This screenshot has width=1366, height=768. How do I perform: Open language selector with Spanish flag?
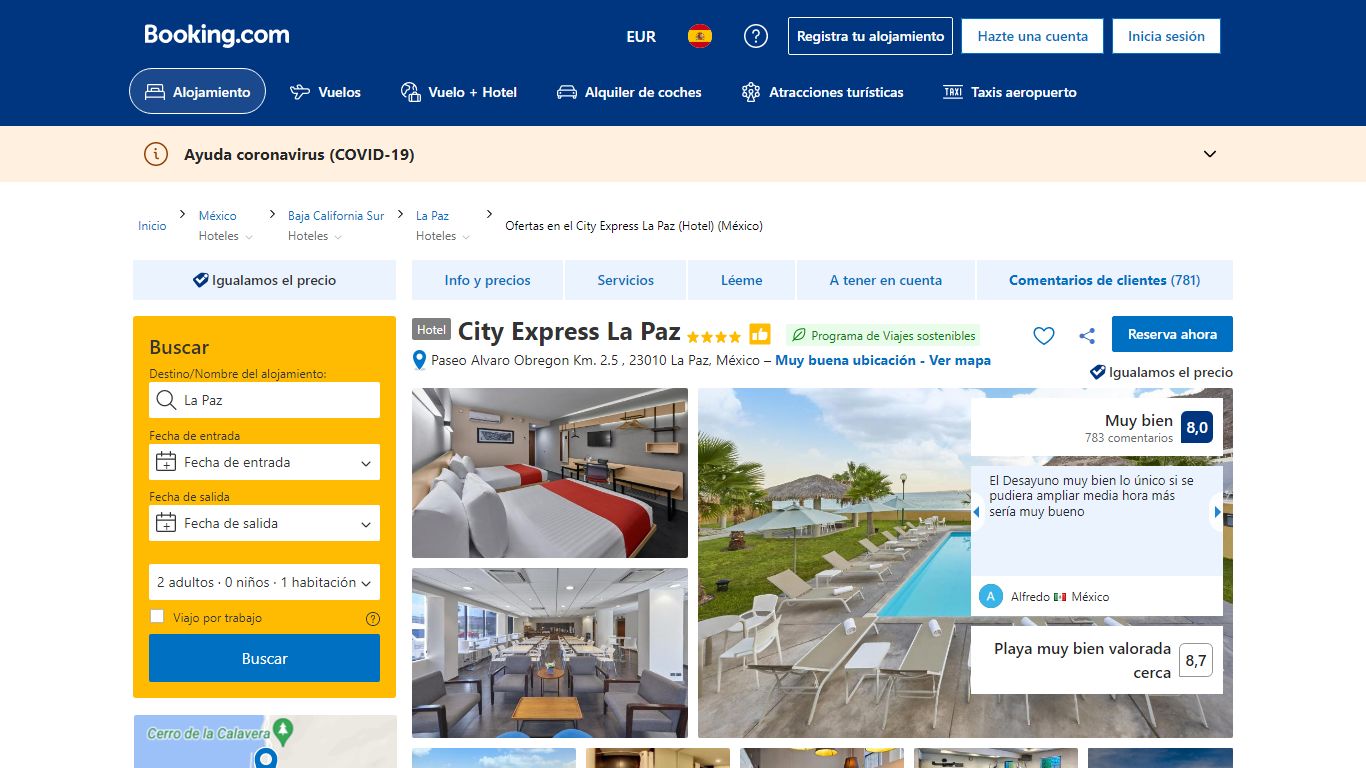click(700, 37)
